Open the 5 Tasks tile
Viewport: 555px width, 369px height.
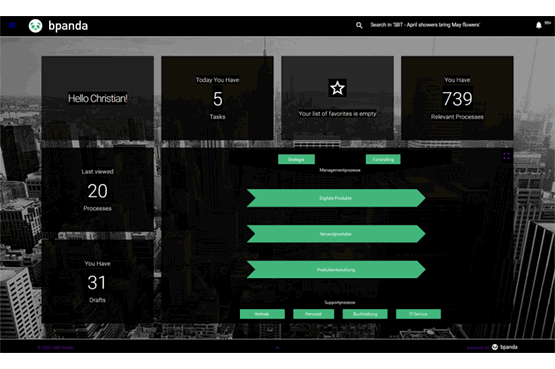point(217,98)
